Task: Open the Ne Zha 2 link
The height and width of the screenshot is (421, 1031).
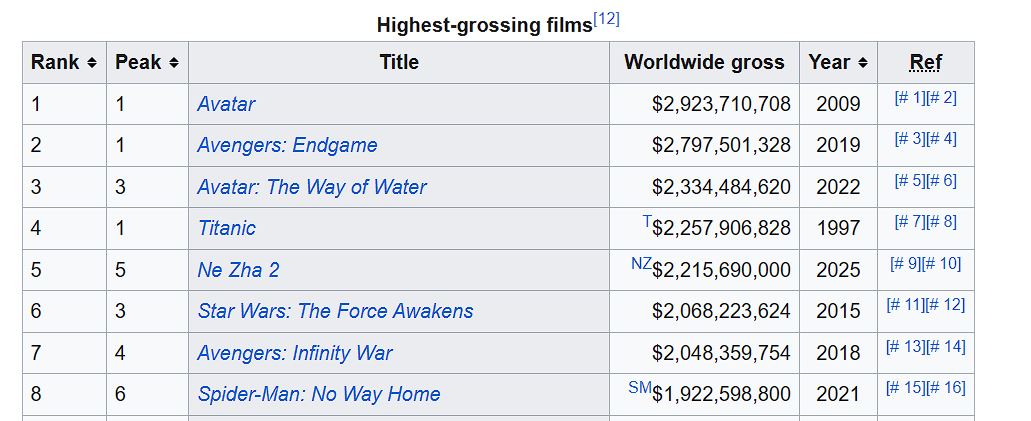Action: [x=238, y=270]
